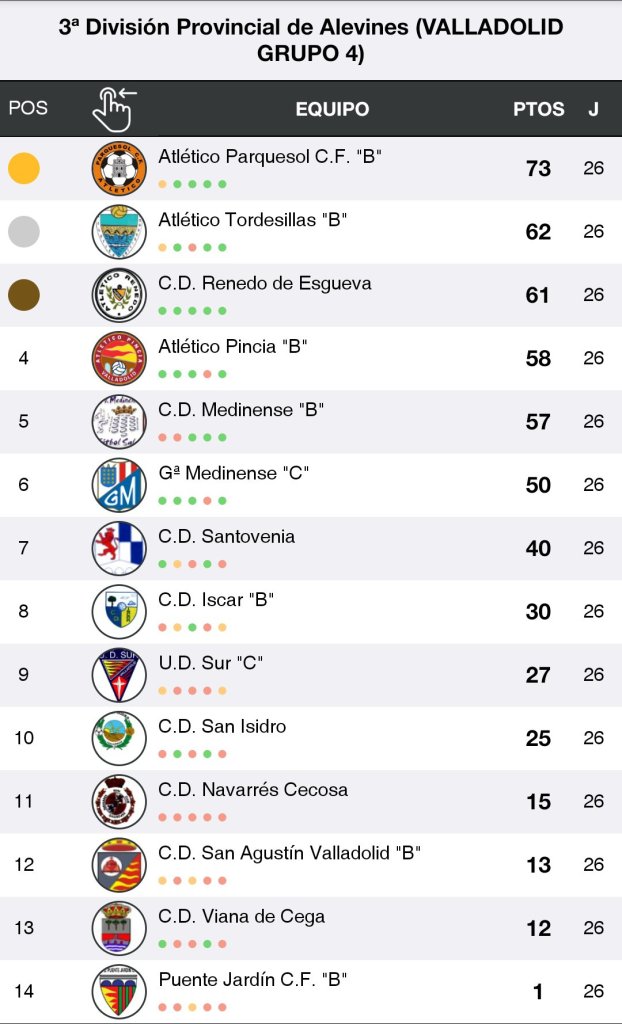This screenshot has height=1024, width=622.
Task: Click the EQUIPO column header
Action: pos(332,109)
